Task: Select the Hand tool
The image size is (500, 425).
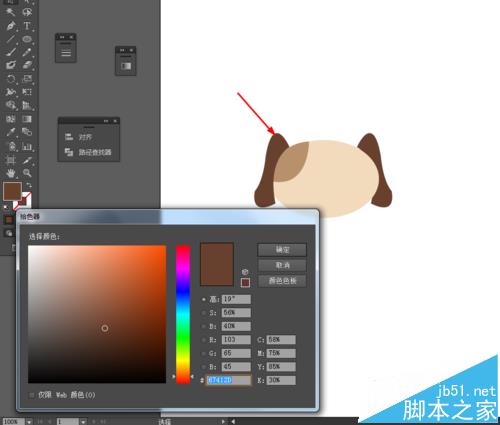Action: tap(10, 173)
